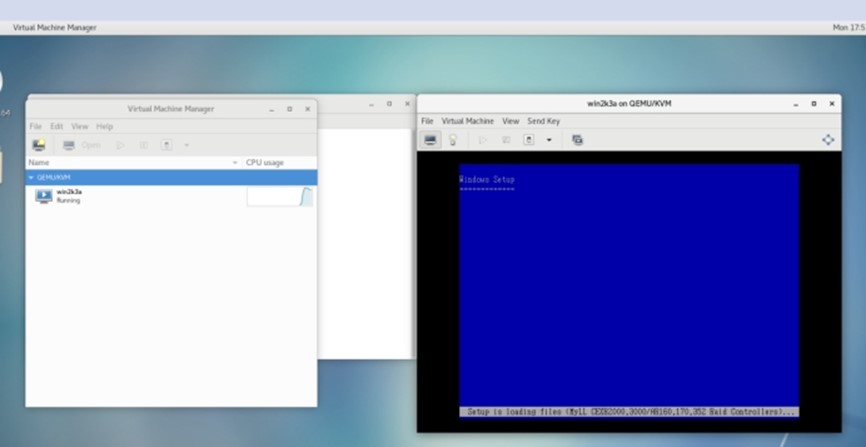The width and height of the screenshot is (866, 447).
Task: Click the Name column header
Action: 134,162
